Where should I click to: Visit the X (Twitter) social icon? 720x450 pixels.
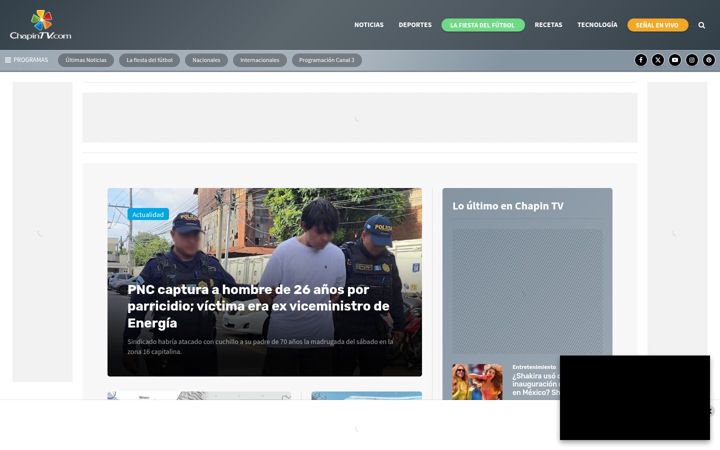(658, 60)
